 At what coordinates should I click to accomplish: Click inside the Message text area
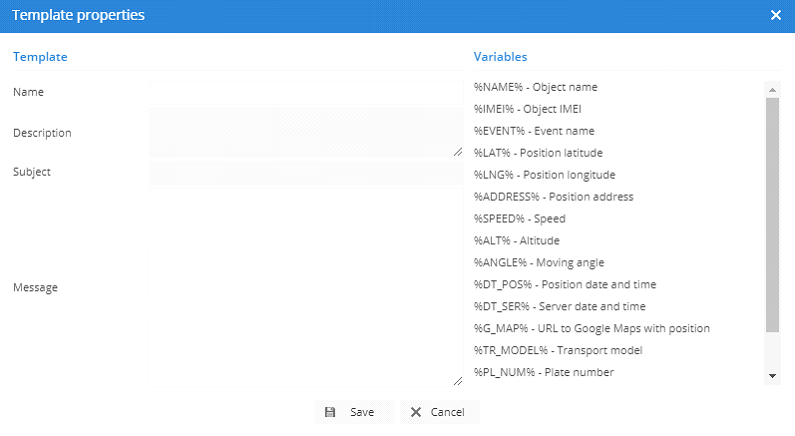[x=306, y=288]
